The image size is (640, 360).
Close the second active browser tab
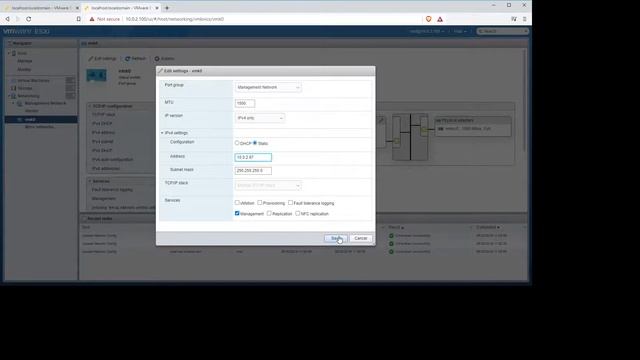[157, 8]
